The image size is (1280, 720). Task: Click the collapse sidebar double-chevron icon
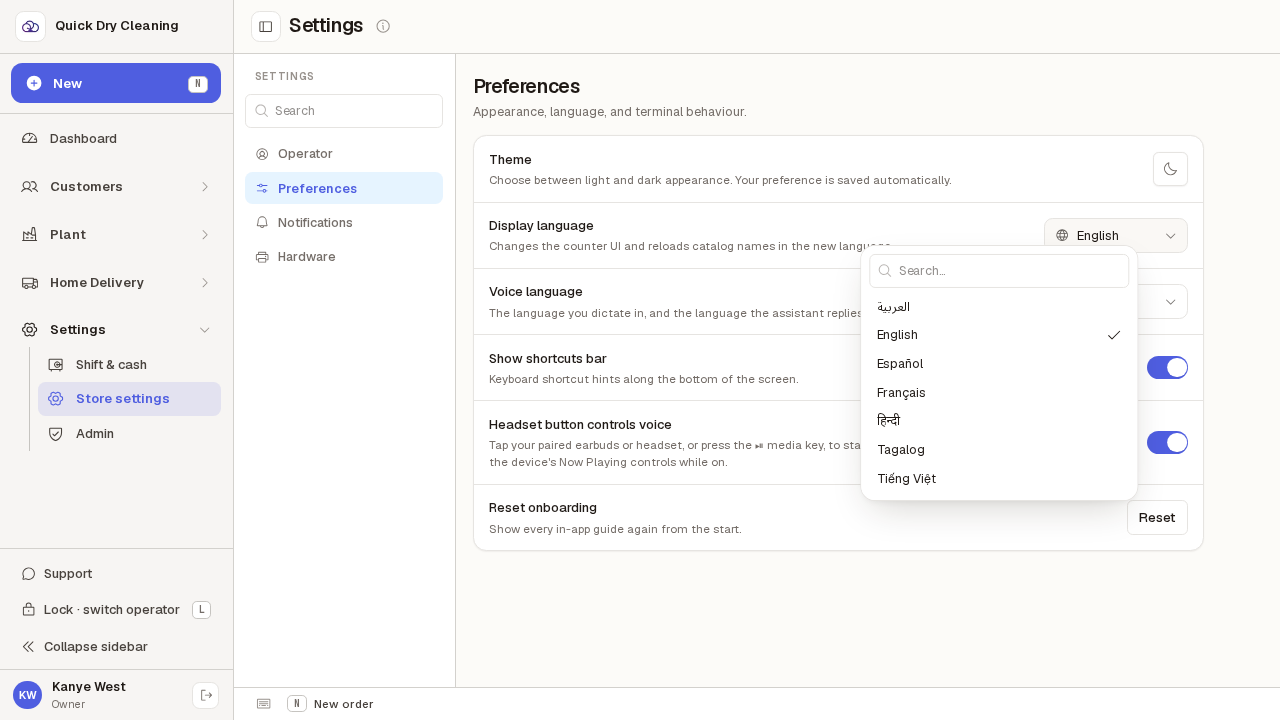(29, 646)
